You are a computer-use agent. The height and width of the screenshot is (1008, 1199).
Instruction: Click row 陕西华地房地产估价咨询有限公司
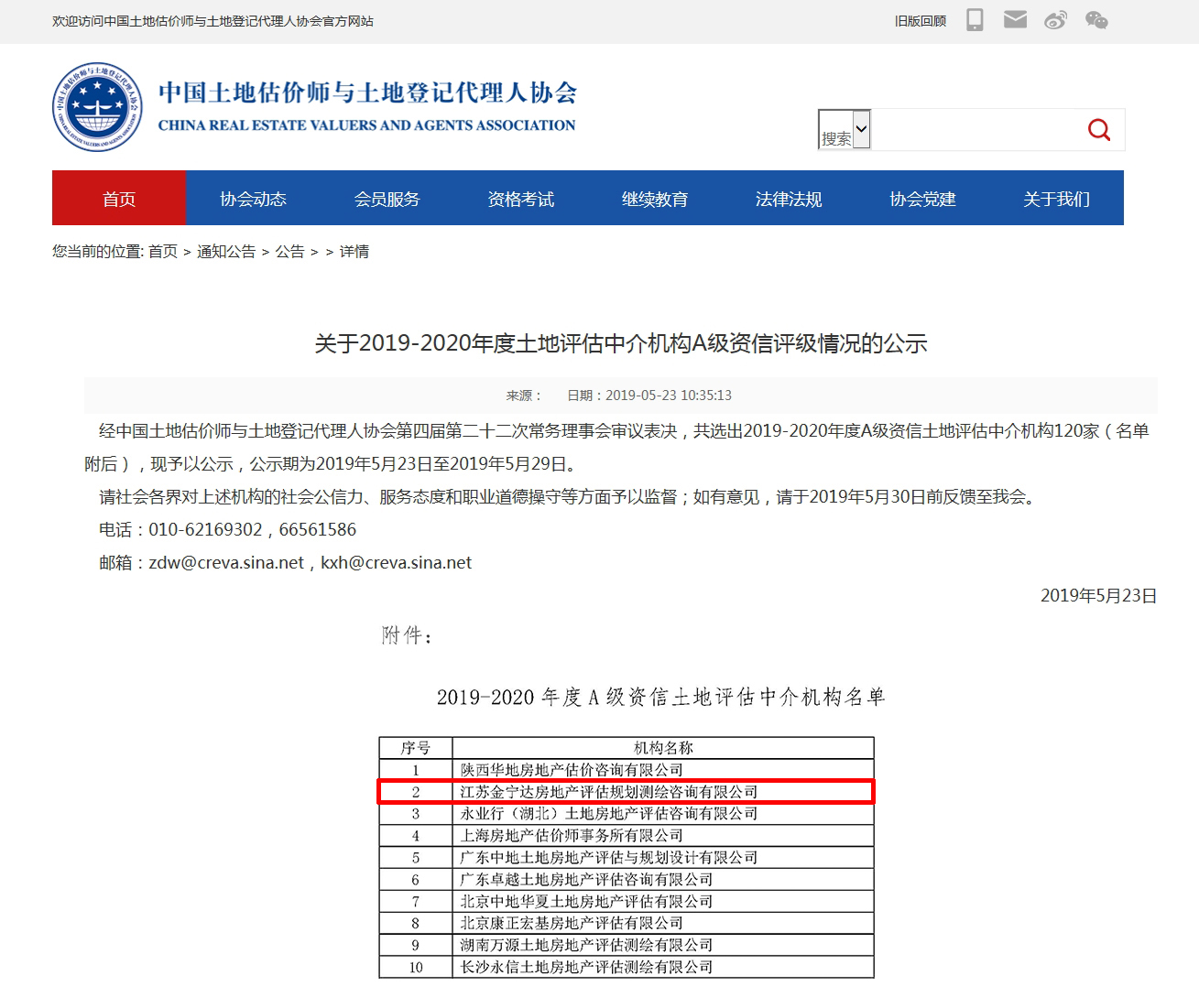[x=627, y=770]
